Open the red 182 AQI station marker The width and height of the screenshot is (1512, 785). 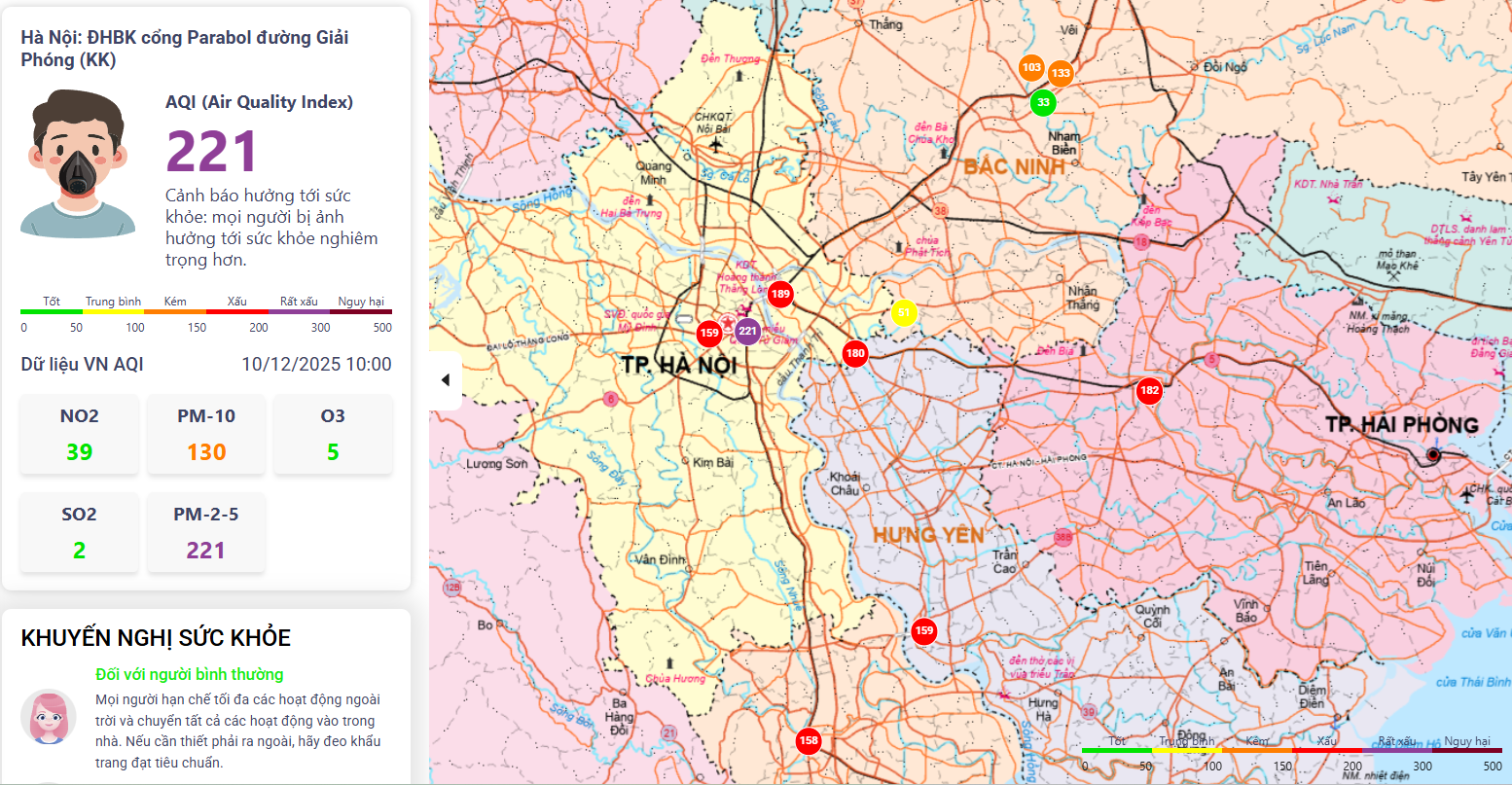tap(1149, 391)
